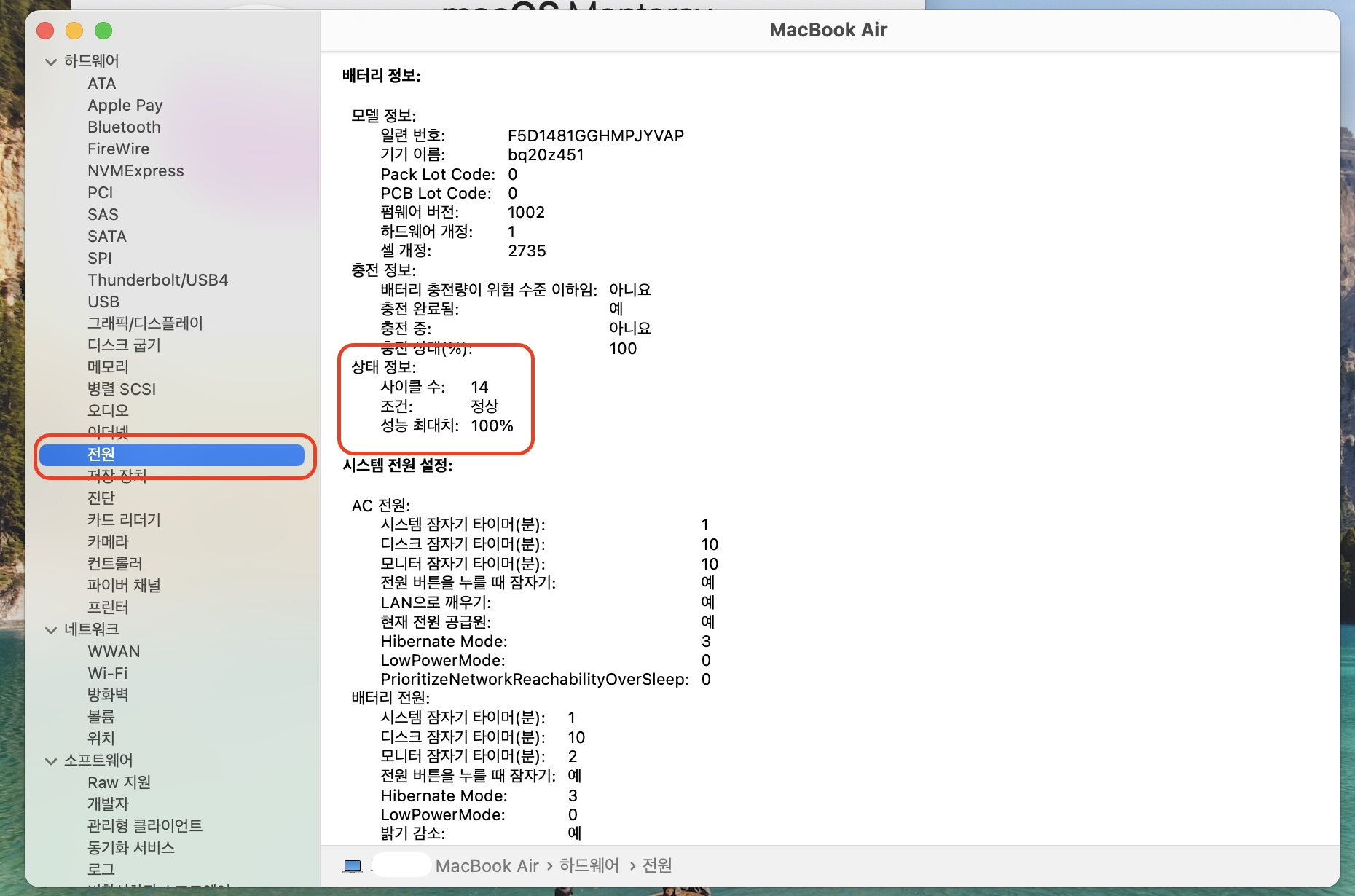Close the window with red button

(45, 31)
